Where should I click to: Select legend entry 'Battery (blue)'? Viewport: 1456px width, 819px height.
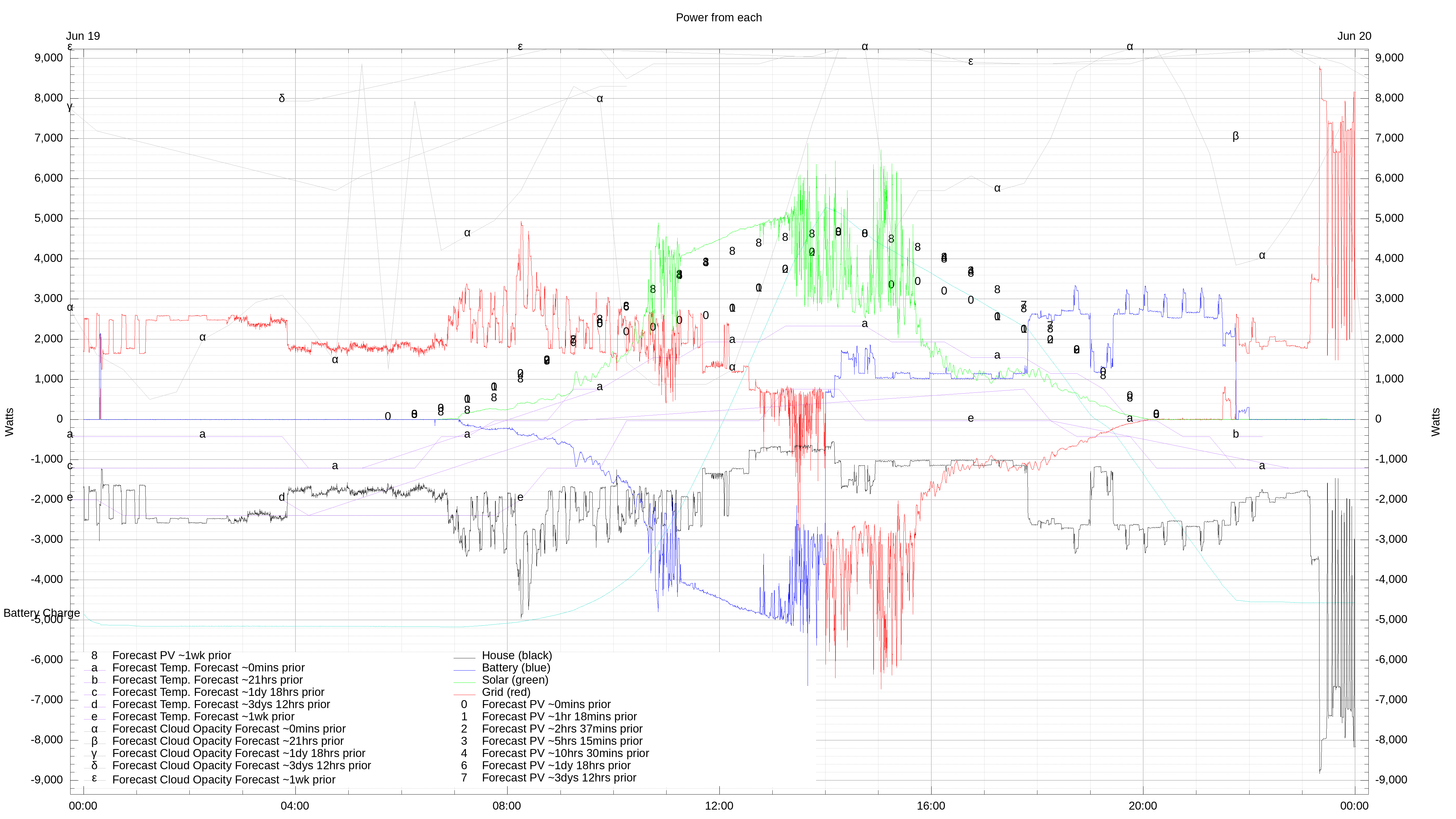(x=516, y=667)
